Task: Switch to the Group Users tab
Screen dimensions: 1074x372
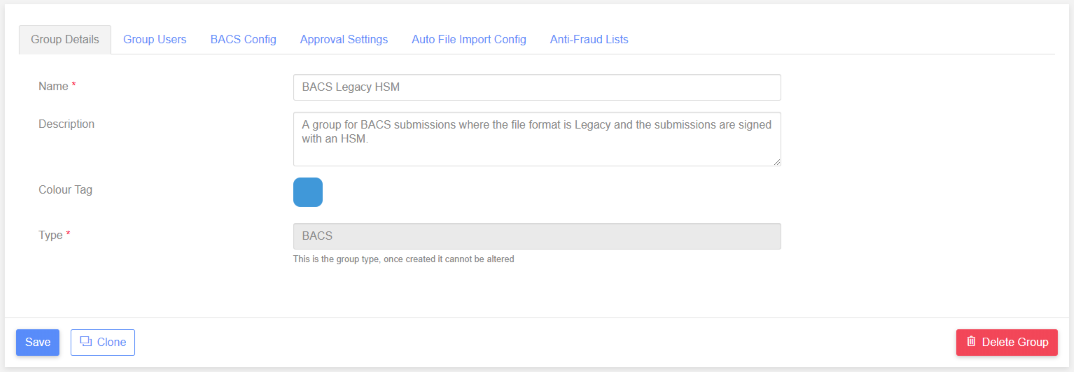Action: click(x=155, y=40)
